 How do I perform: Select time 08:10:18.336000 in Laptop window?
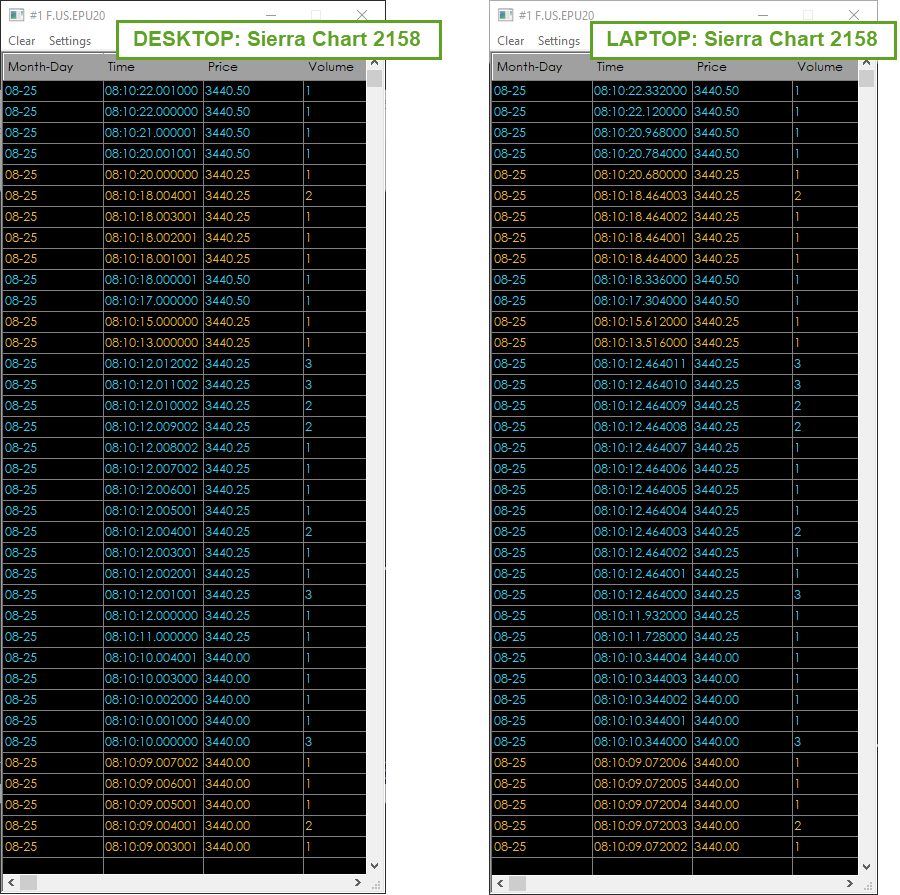pyautogui.click(x=641, y=280)
